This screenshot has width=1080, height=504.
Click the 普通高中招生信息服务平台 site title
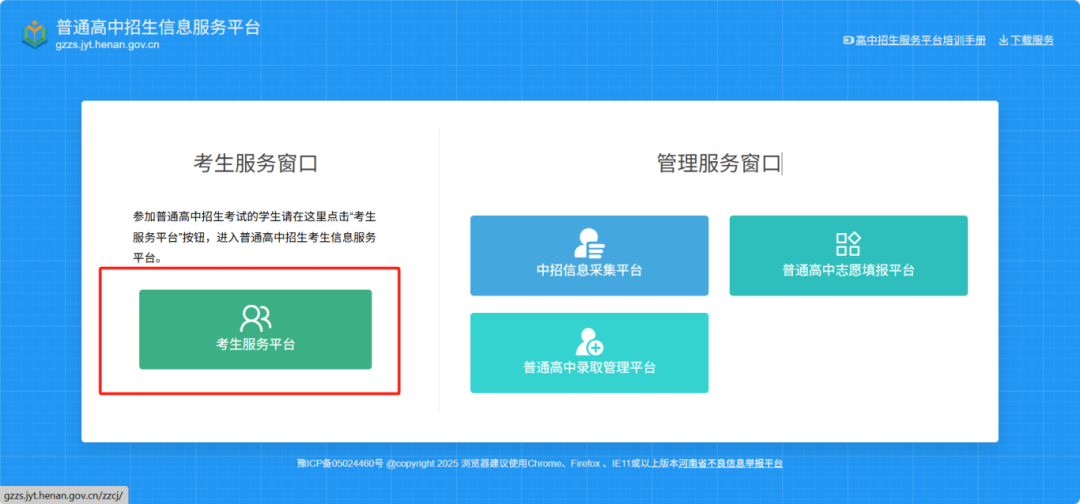point(158,27)
